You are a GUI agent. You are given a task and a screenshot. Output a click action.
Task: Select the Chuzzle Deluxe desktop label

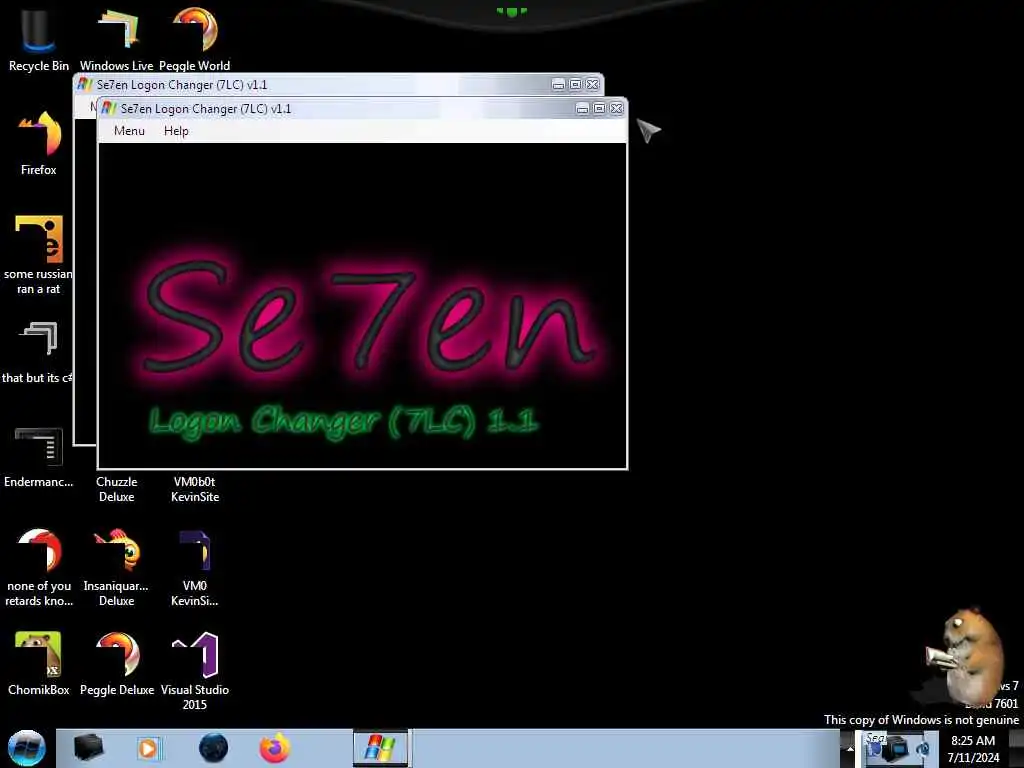116,489
